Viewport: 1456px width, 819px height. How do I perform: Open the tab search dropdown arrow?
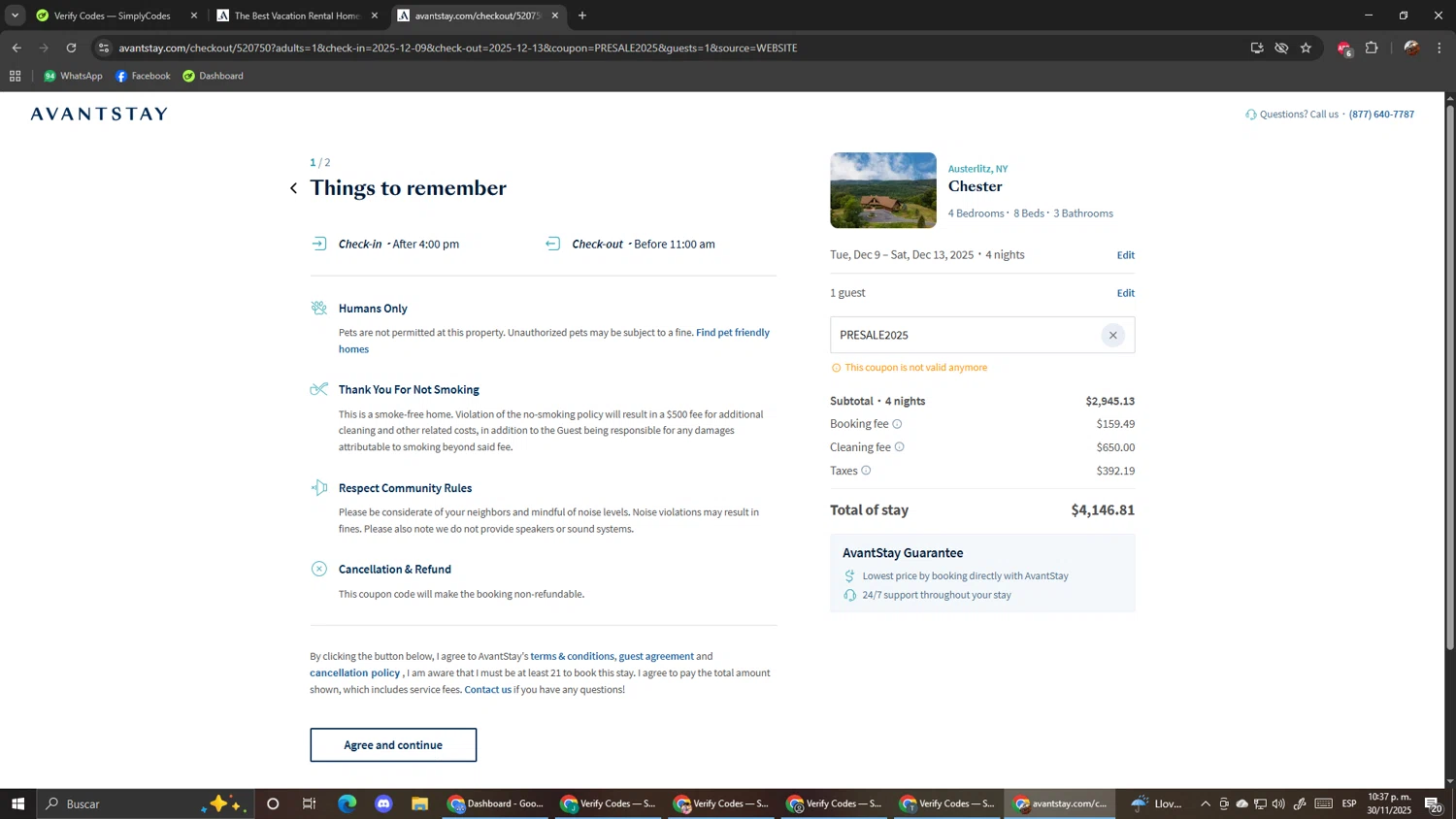tap(15, 16)
